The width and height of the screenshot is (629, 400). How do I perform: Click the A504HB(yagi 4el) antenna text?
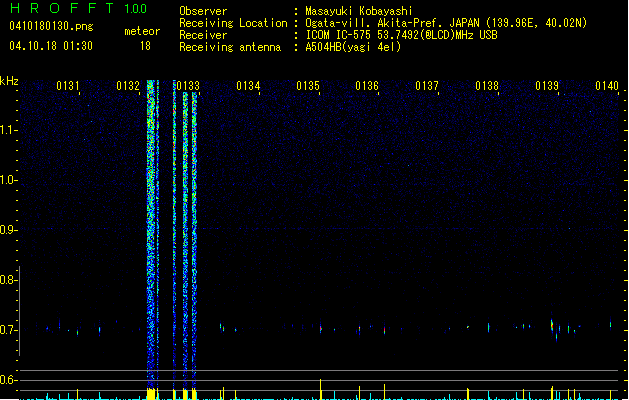tap(353, 47)
